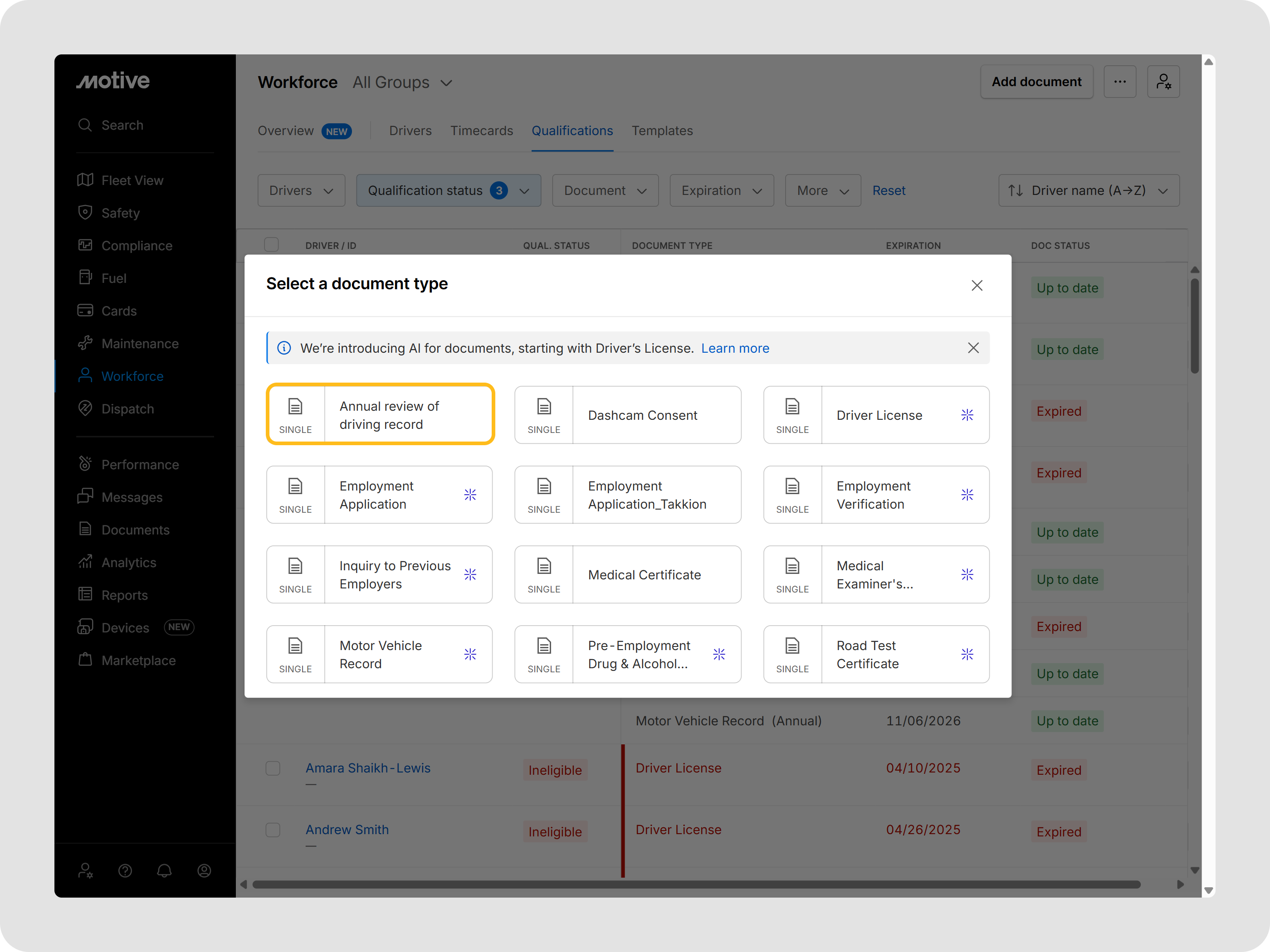Click the horizontal scrollbar at bottom
Screen dimensions: 1270x952
coord(696,884)
